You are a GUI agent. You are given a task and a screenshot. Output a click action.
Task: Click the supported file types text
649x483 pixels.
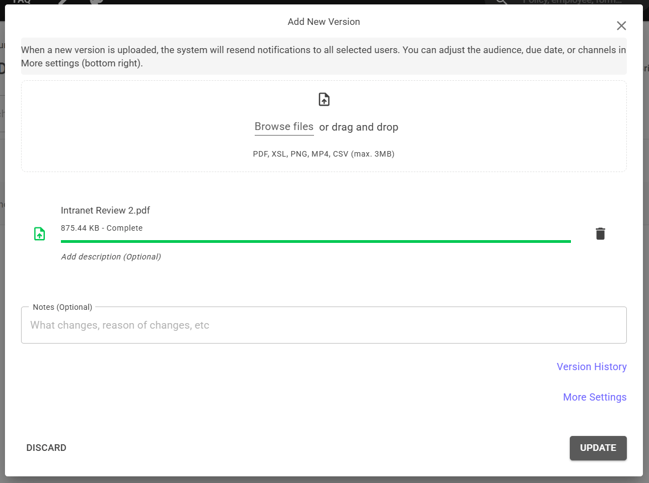[x=324, y=154]
